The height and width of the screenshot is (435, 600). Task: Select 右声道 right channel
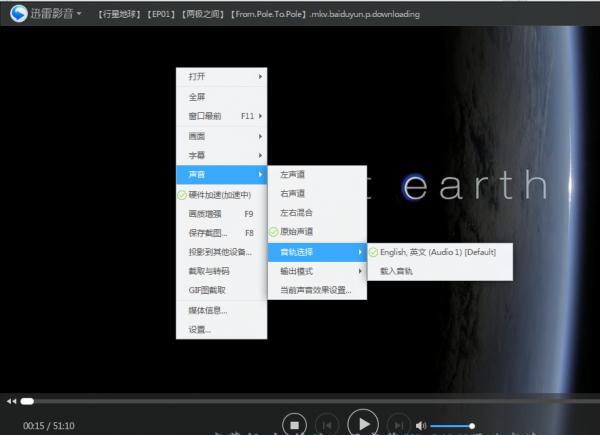pyautogui.click(x=317, y=194)
